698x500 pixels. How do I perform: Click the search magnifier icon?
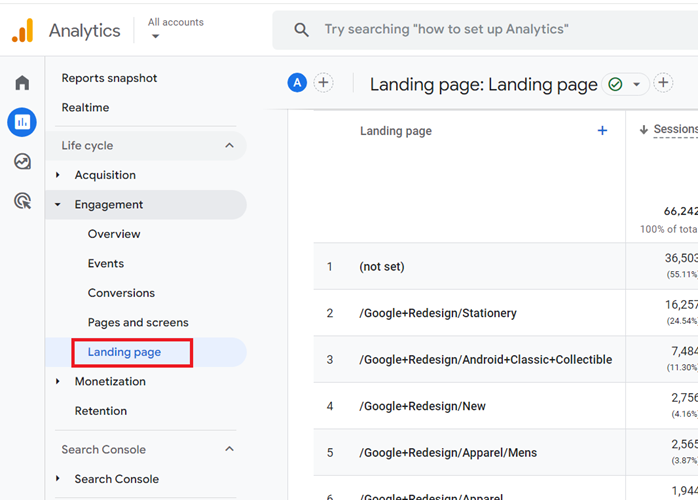tap(301, 30)
